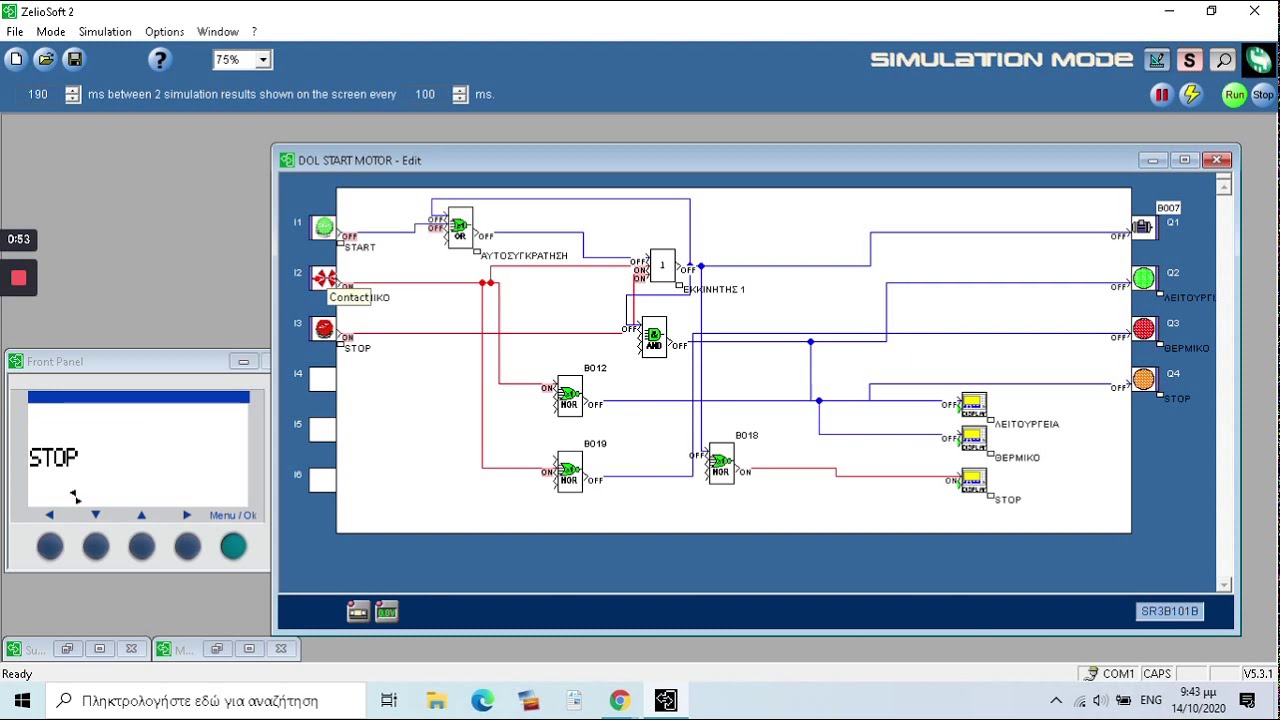
Task: Select the STOP display block
Action: click(973, 481)
